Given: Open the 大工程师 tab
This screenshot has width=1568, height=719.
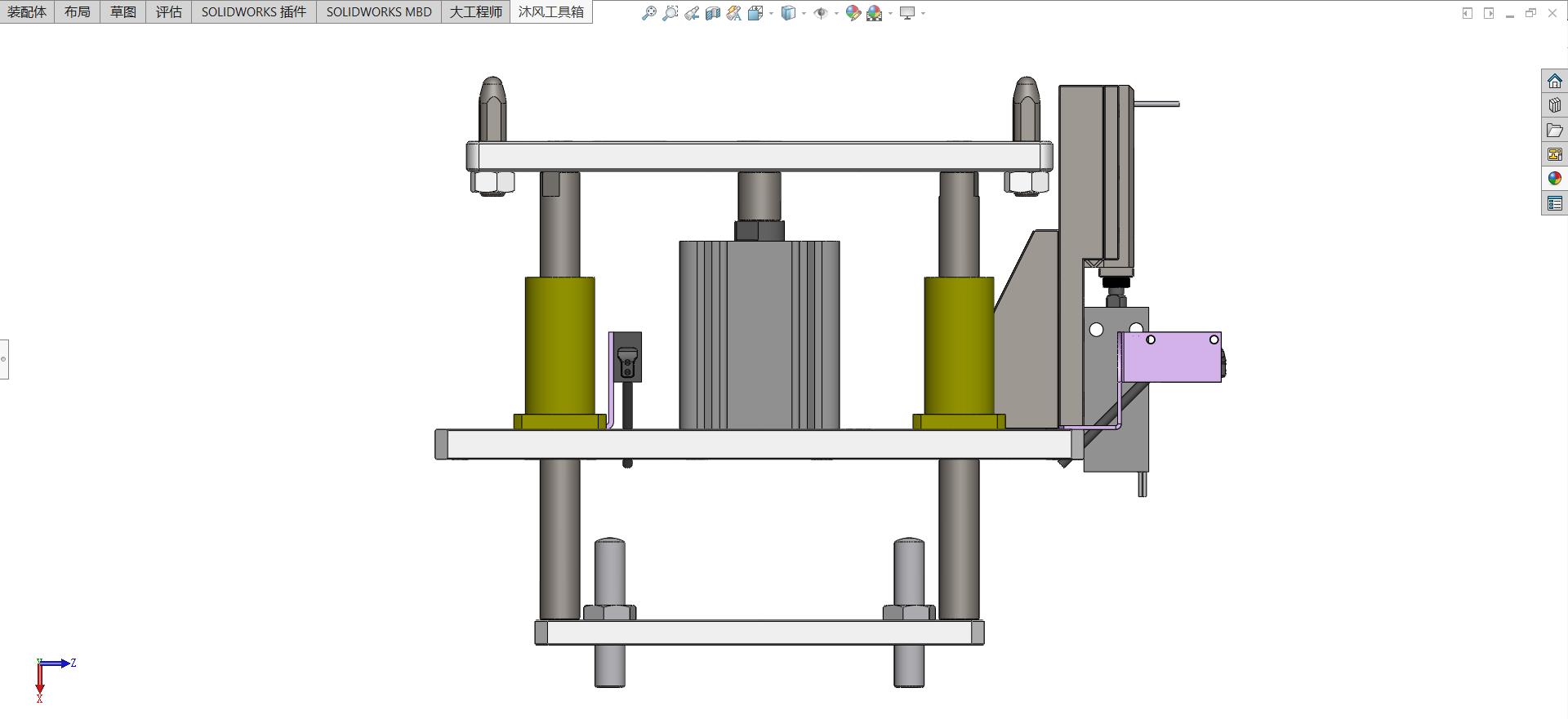Looking at the screenshot, I should [x=476, y=11].
